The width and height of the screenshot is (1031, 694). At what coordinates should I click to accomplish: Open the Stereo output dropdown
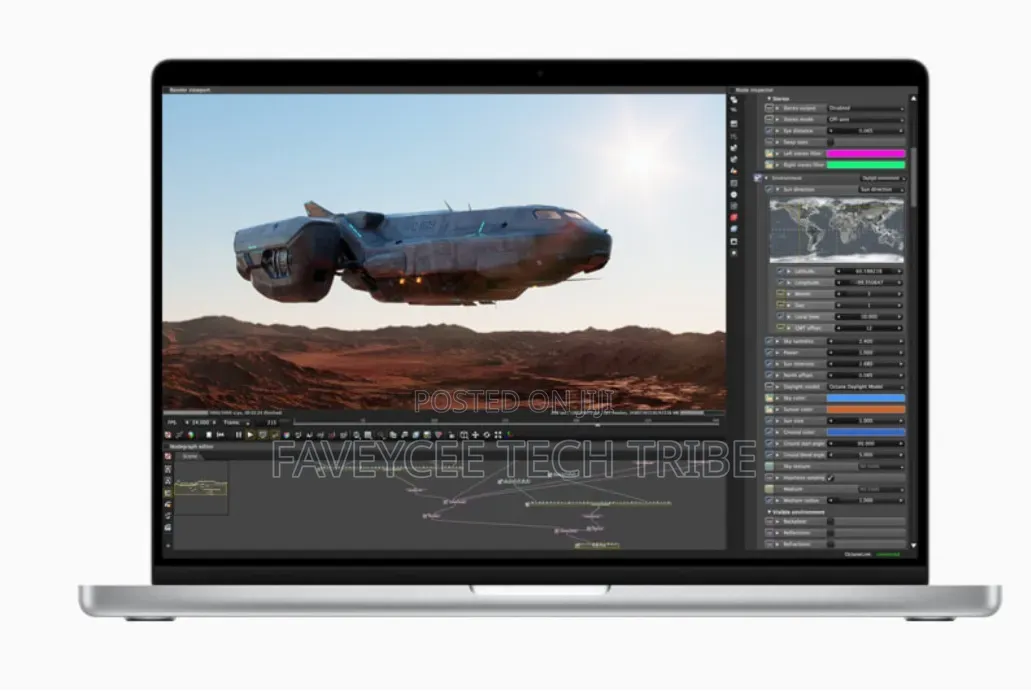click(x=865, y=108)
